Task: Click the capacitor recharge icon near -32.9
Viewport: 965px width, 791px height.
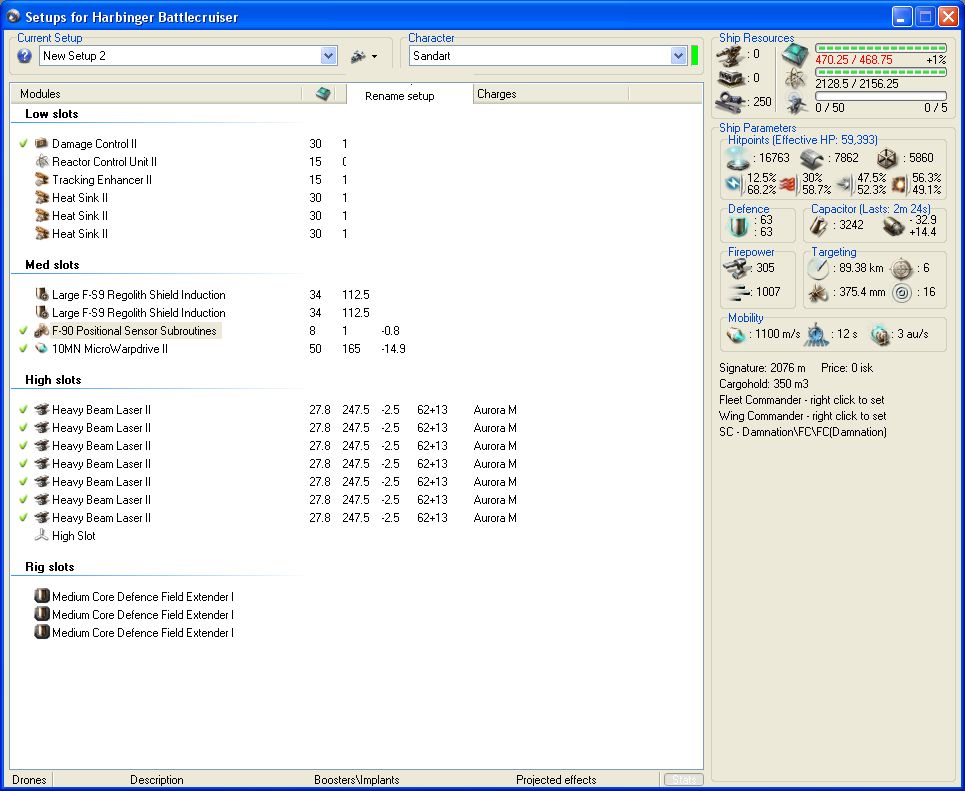Action: coord(893,226)
